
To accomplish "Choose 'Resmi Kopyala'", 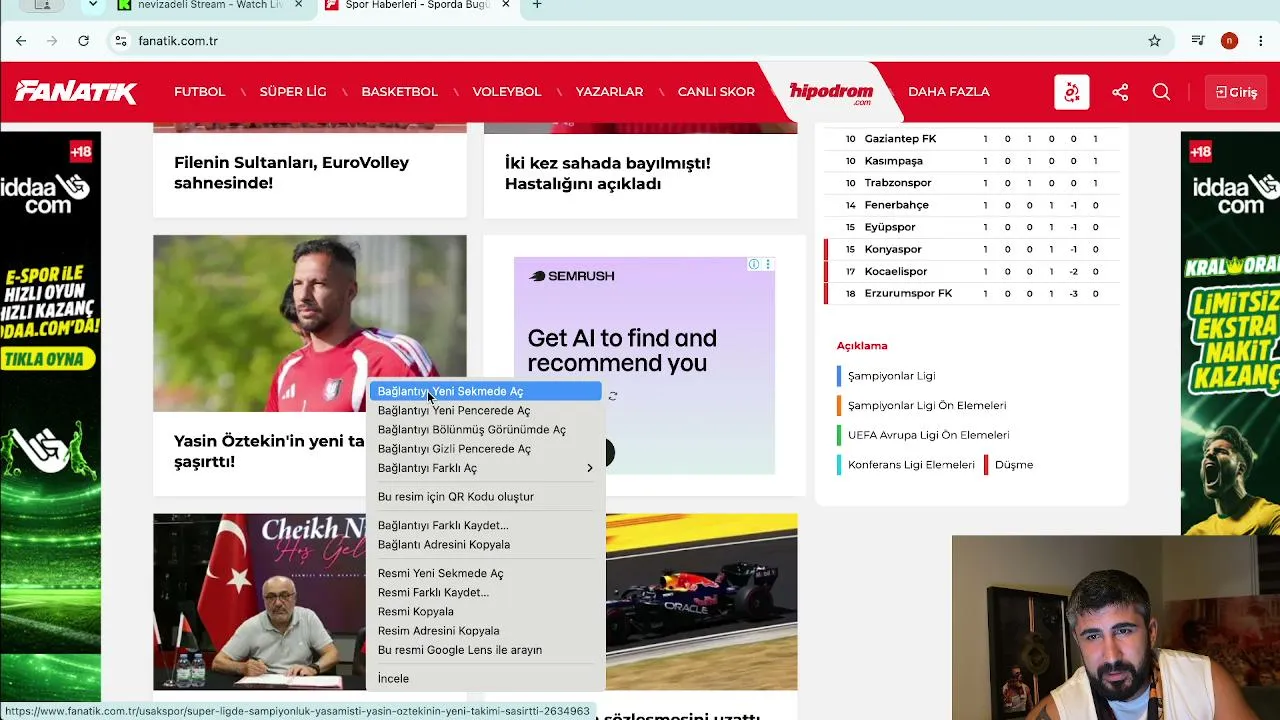I will [x=486, y=611].
